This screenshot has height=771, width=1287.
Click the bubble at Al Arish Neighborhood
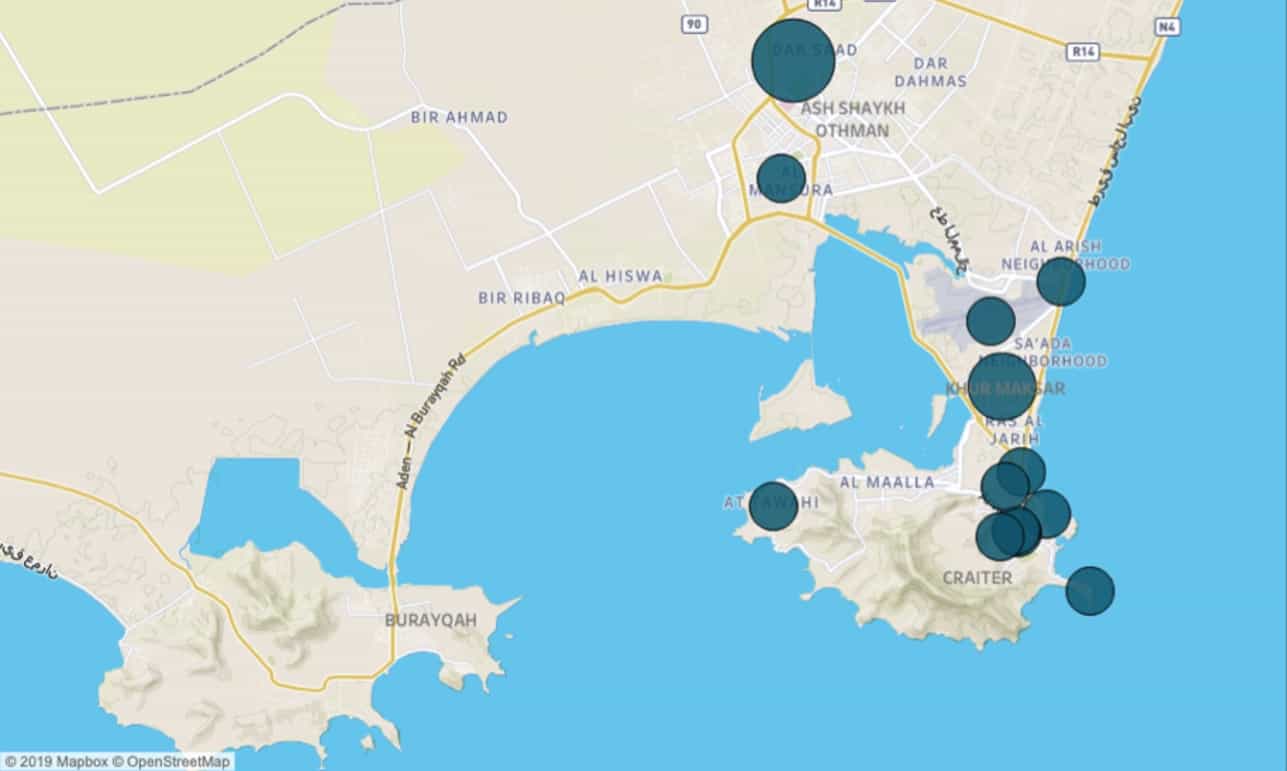(x=1061, y=281)
